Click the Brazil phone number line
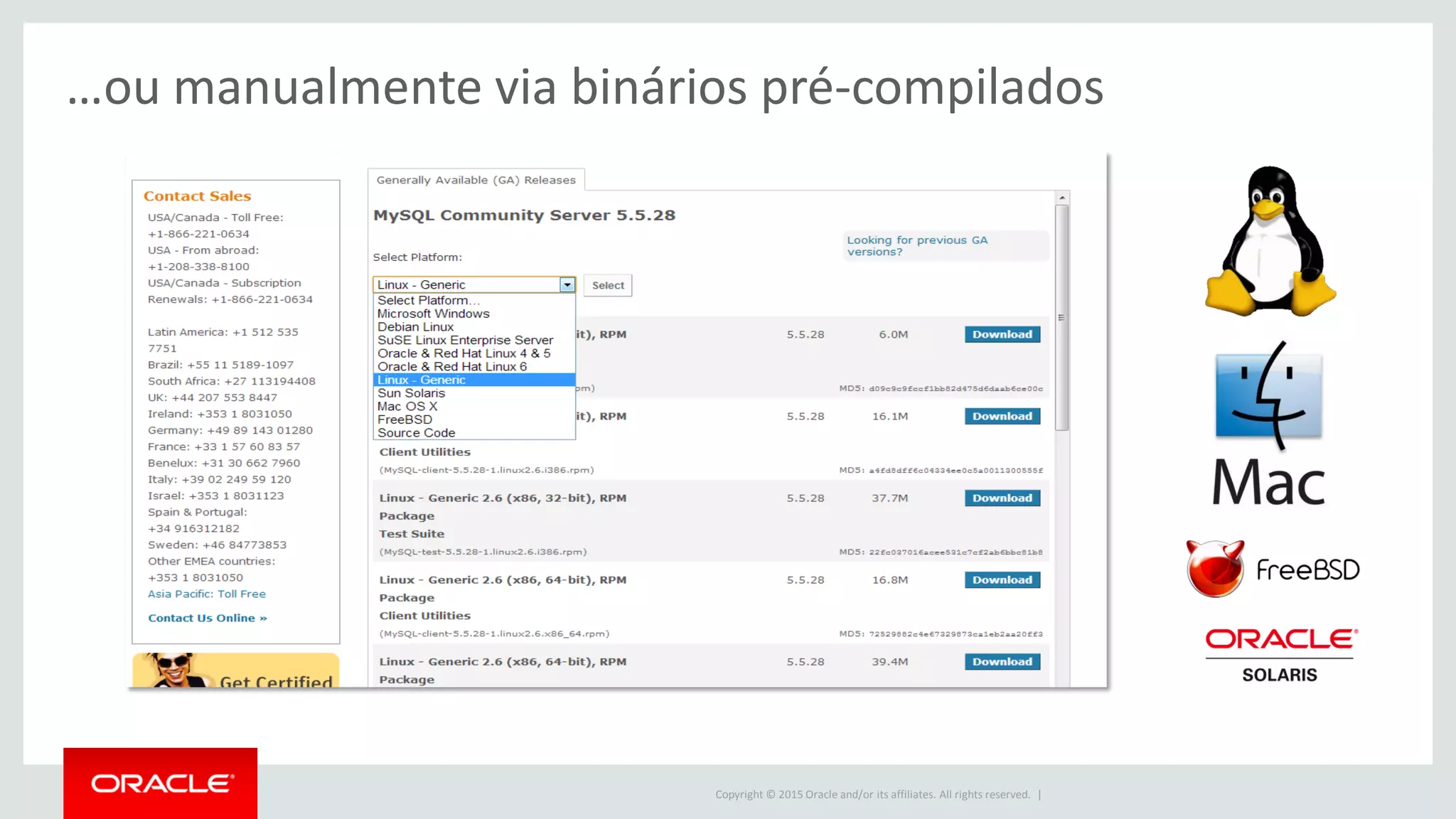1456x819 pixels. (x=220, y=365)
